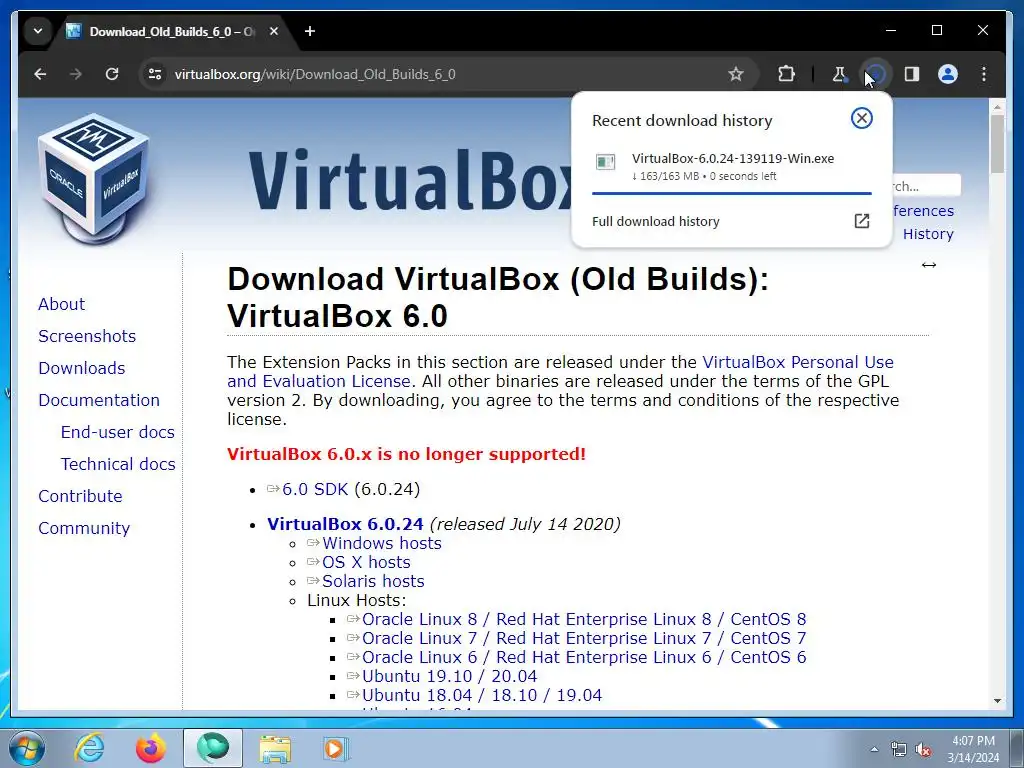Open the About sidebar link
Image resolution: width=1024 pixels, height=768 pixels.
tap(61, 304)
